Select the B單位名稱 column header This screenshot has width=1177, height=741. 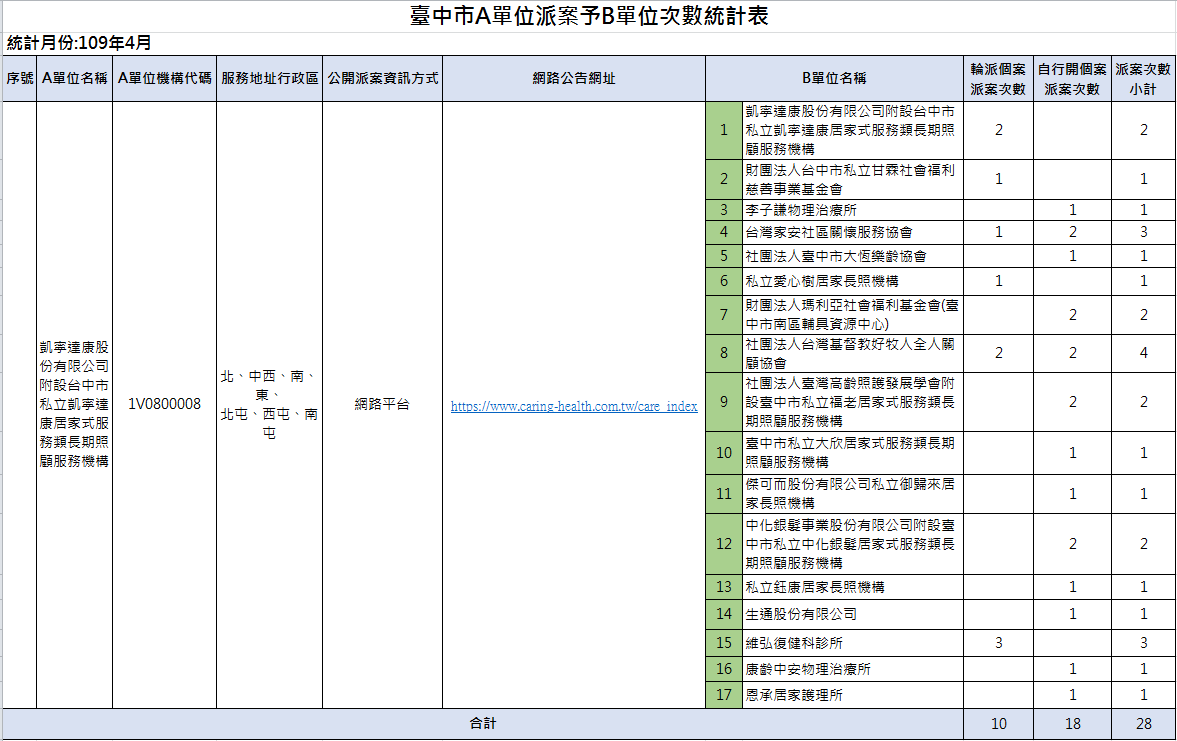835,78
